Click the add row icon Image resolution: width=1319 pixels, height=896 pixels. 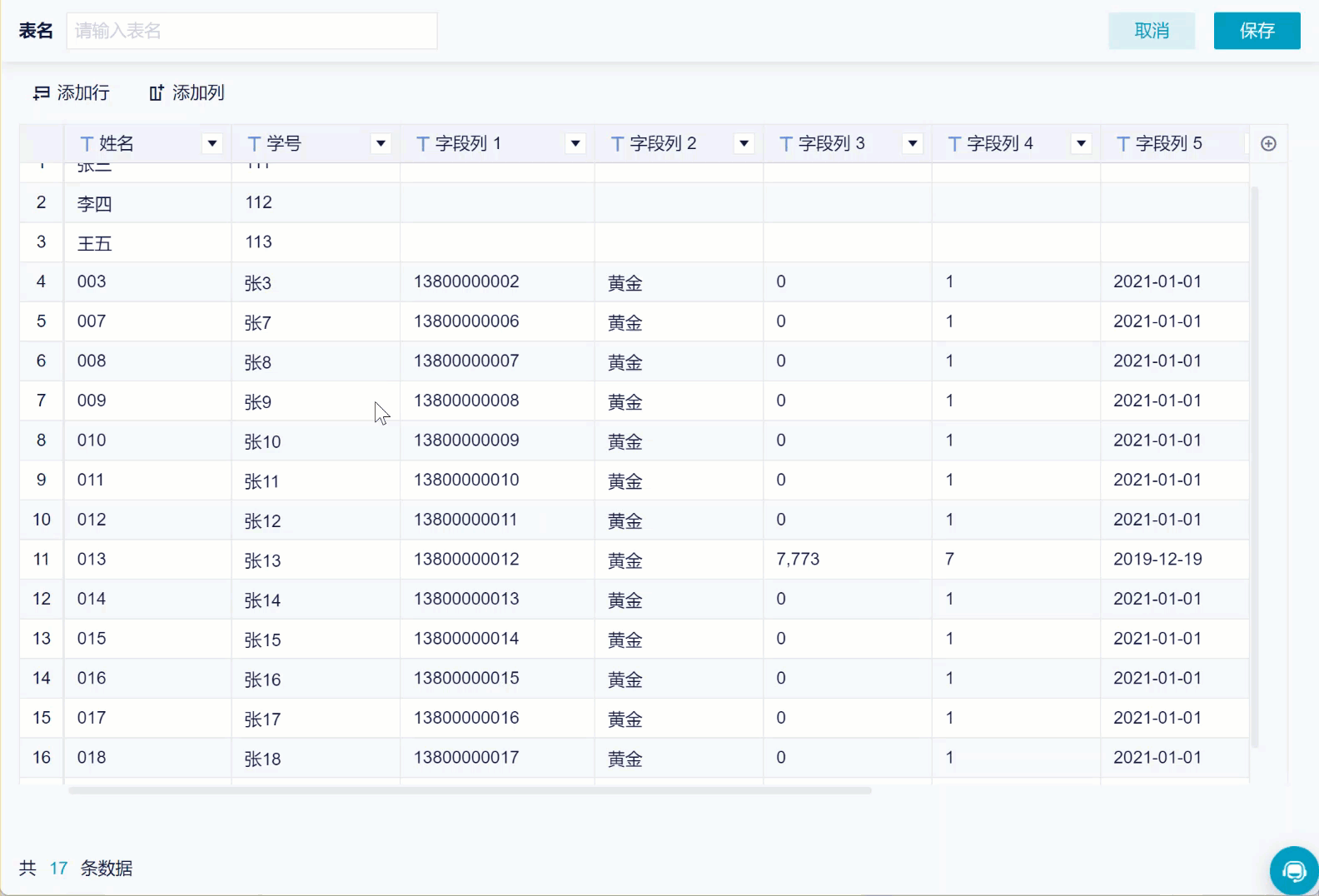41,93
